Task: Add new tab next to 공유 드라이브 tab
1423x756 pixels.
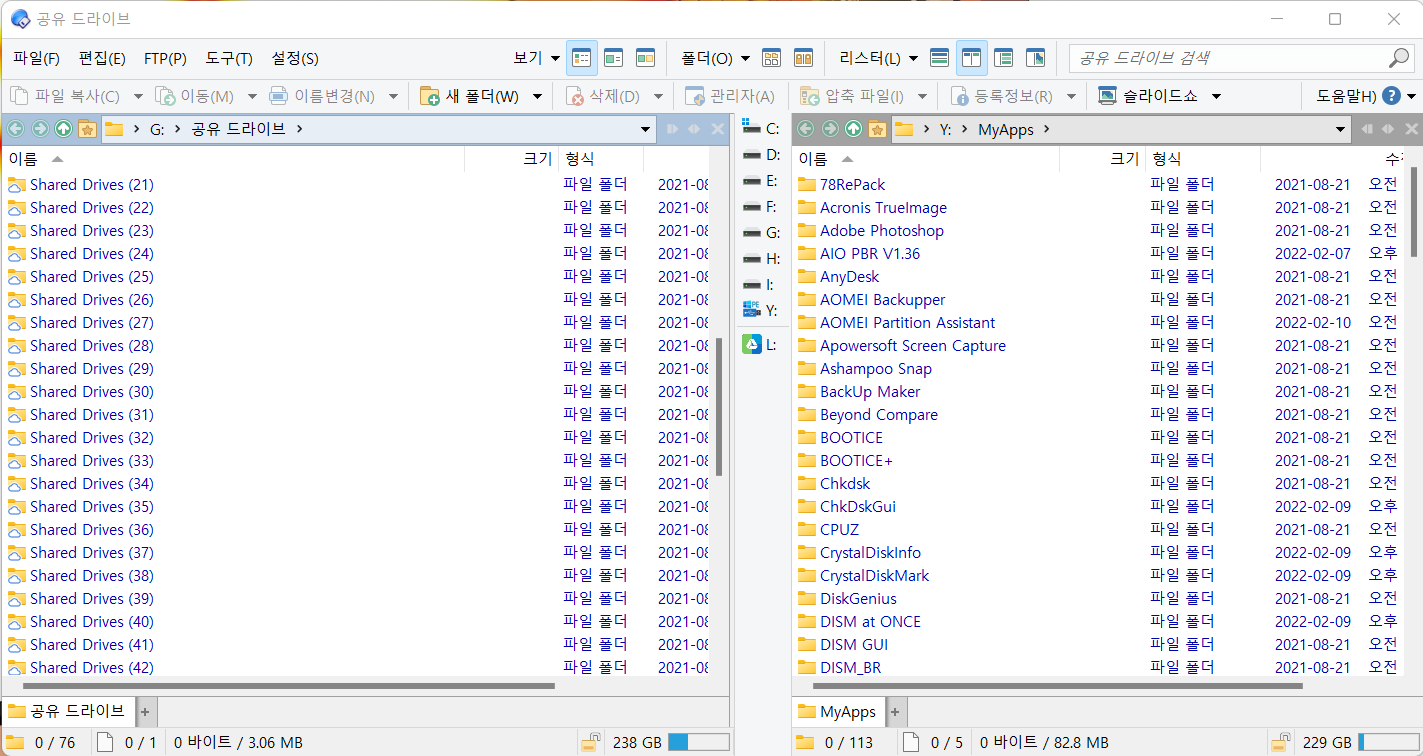Action: click(144, 712)
